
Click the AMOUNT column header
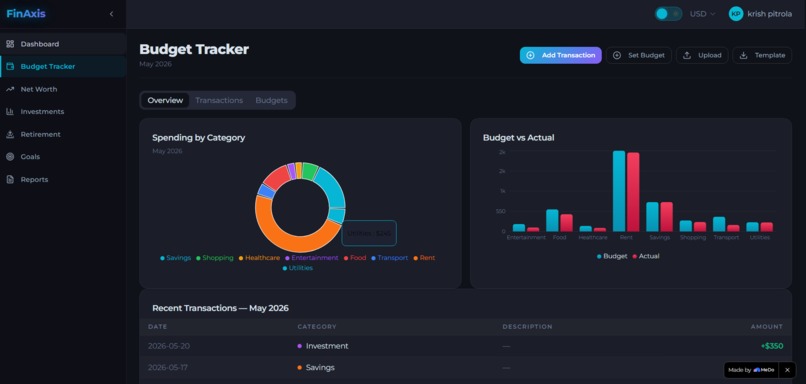point(766,327)
